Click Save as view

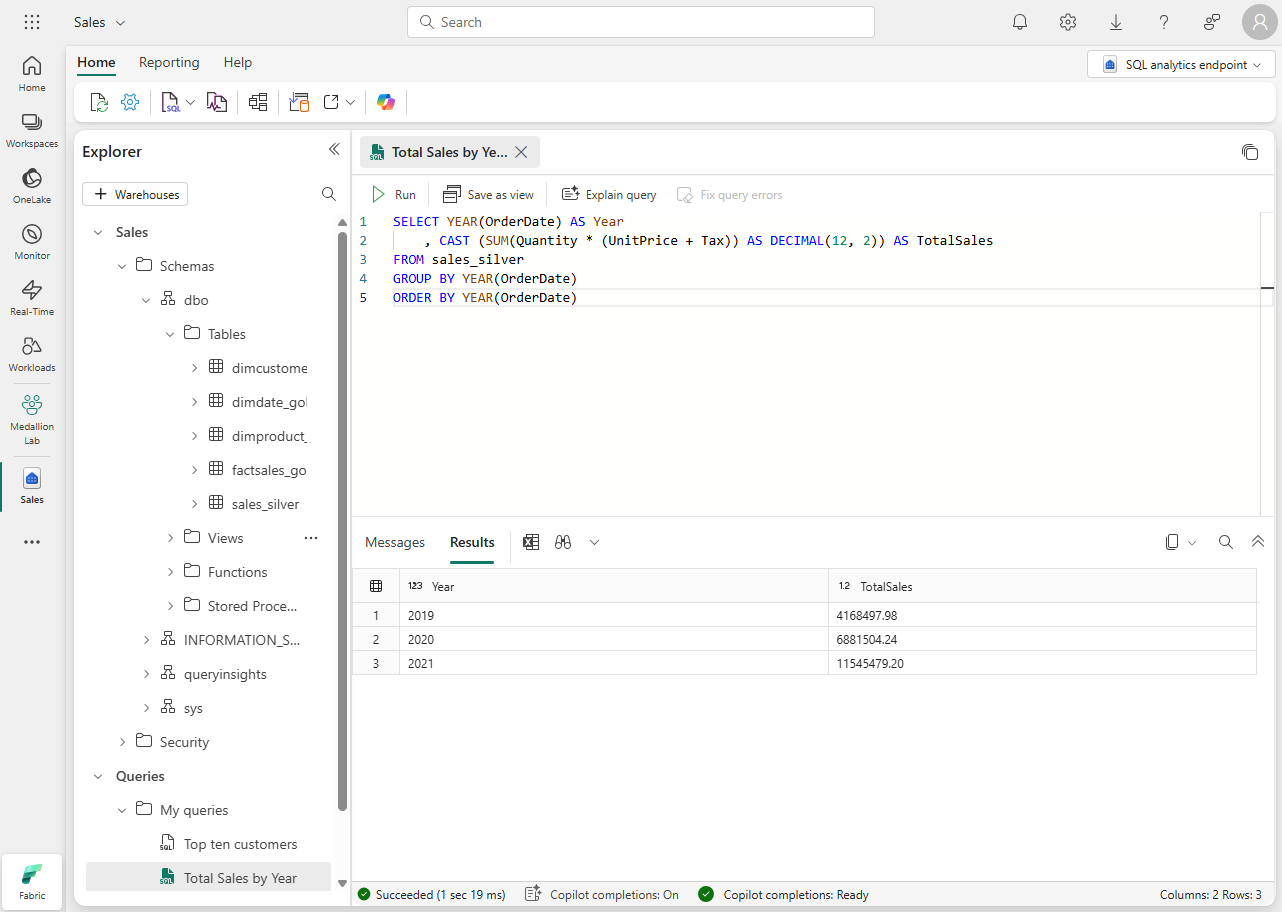pyautogui.click(x=488, y=194)
